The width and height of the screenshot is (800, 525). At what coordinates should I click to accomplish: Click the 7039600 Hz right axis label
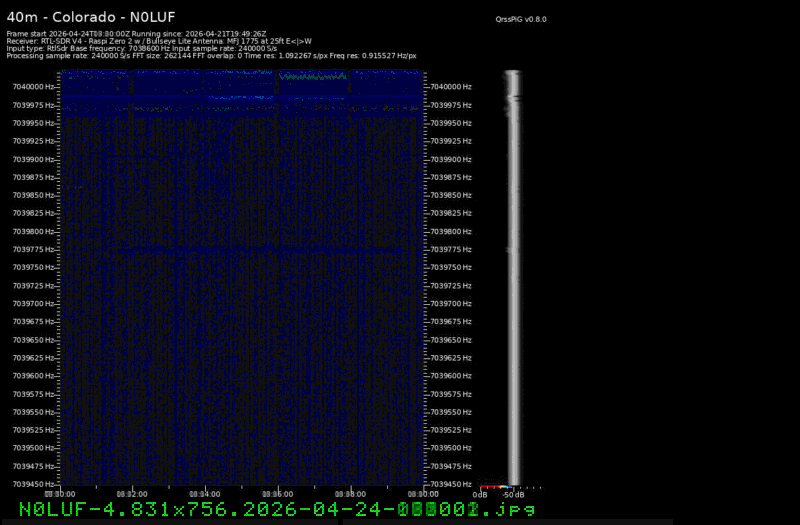(x=456, y=376)
